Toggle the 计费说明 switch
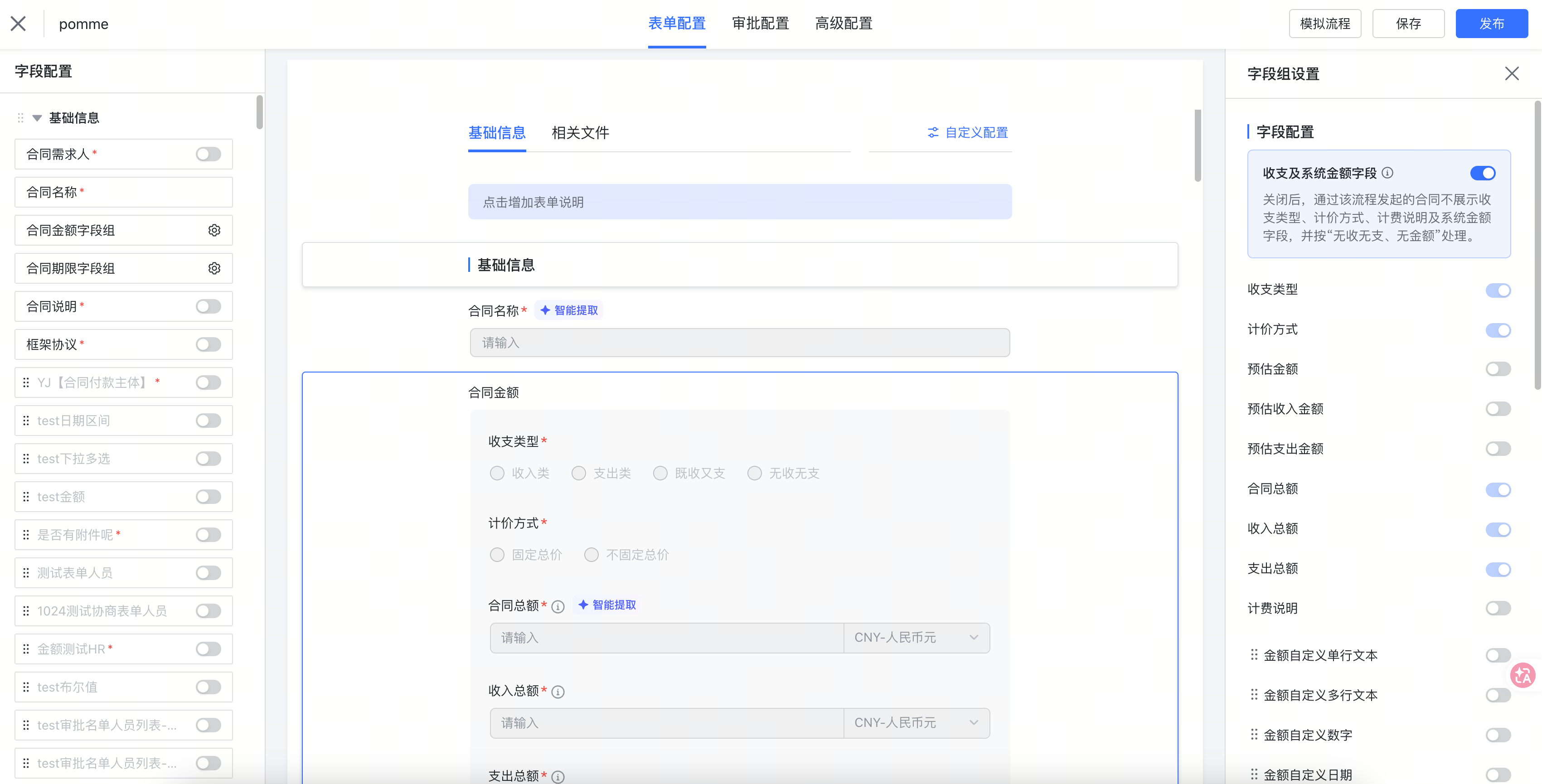1542x784 pixels. coord(1498,608)
